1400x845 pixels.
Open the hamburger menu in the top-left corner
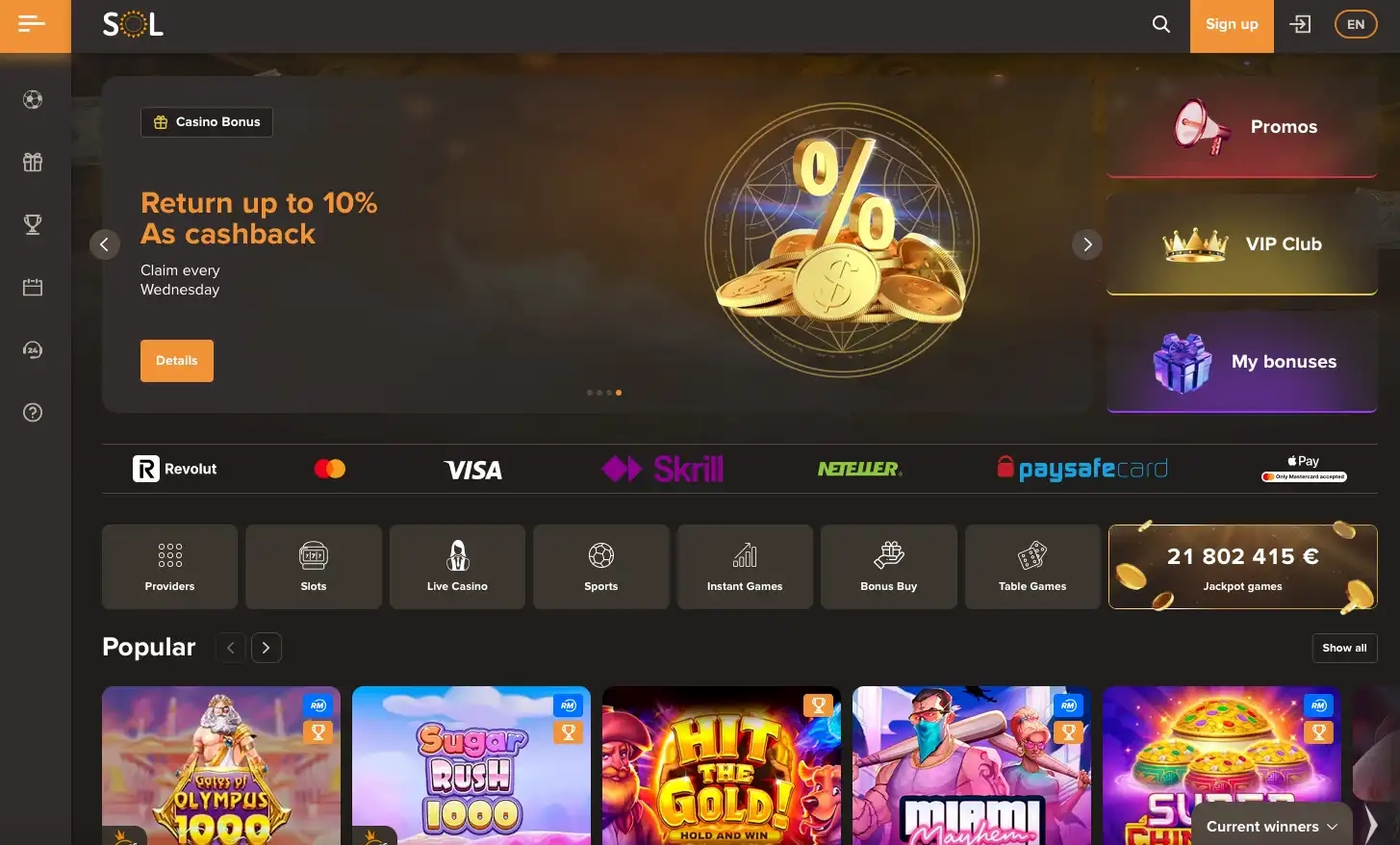(x=32, y=24)
